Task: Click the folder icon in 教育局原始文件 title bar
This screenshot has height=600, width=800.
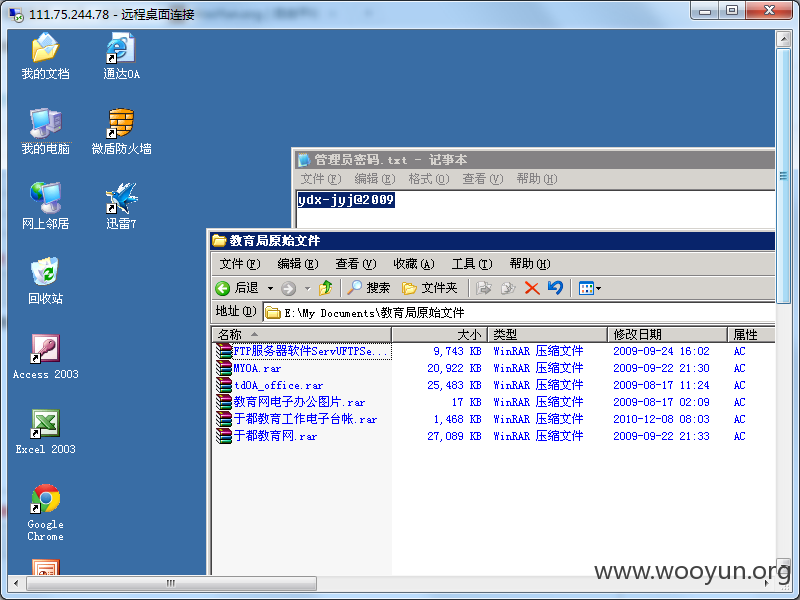Action: coord(219,240)
